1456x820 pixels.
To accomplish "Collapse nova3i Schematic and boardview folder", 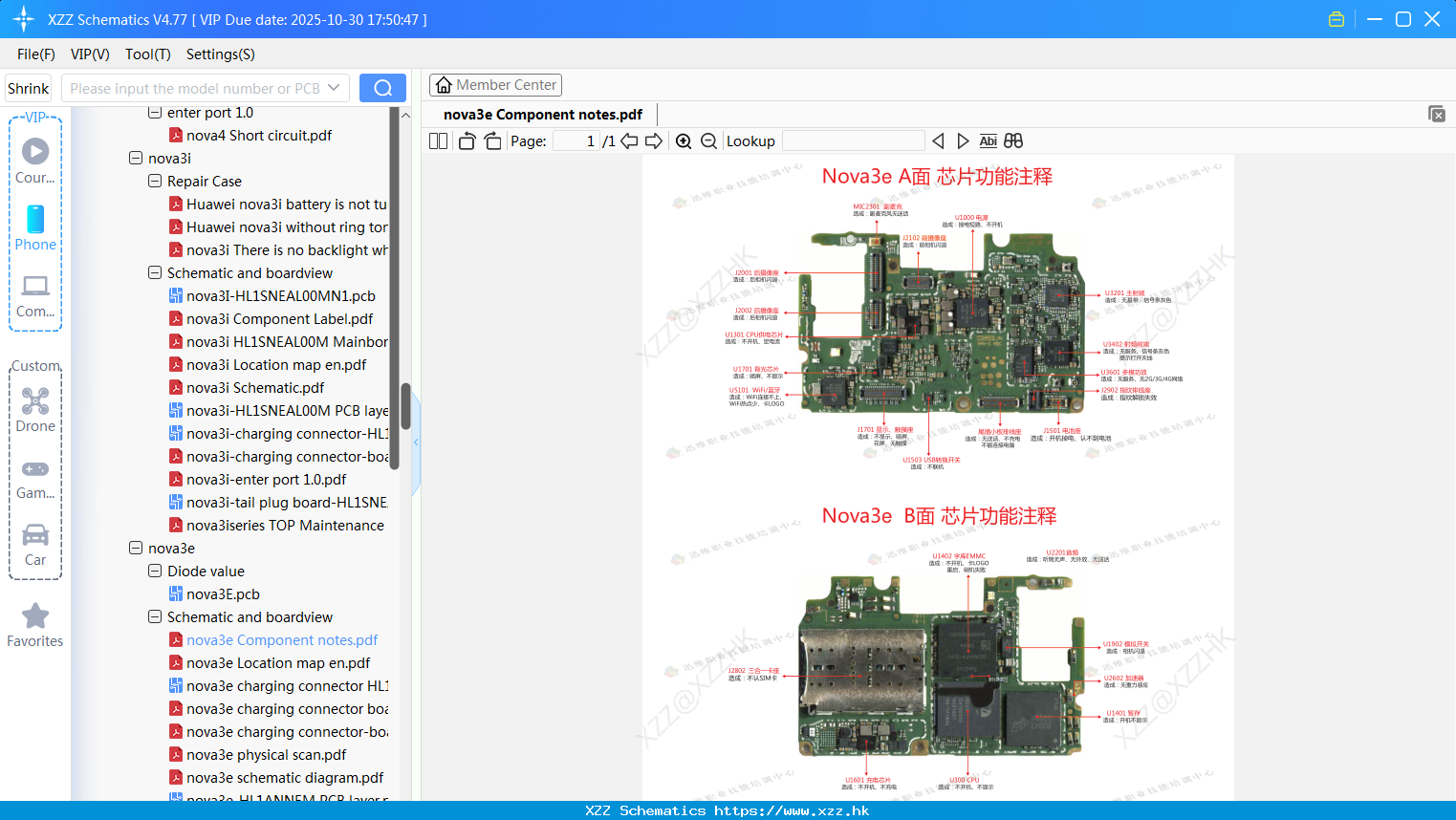I will click(155, 272).
